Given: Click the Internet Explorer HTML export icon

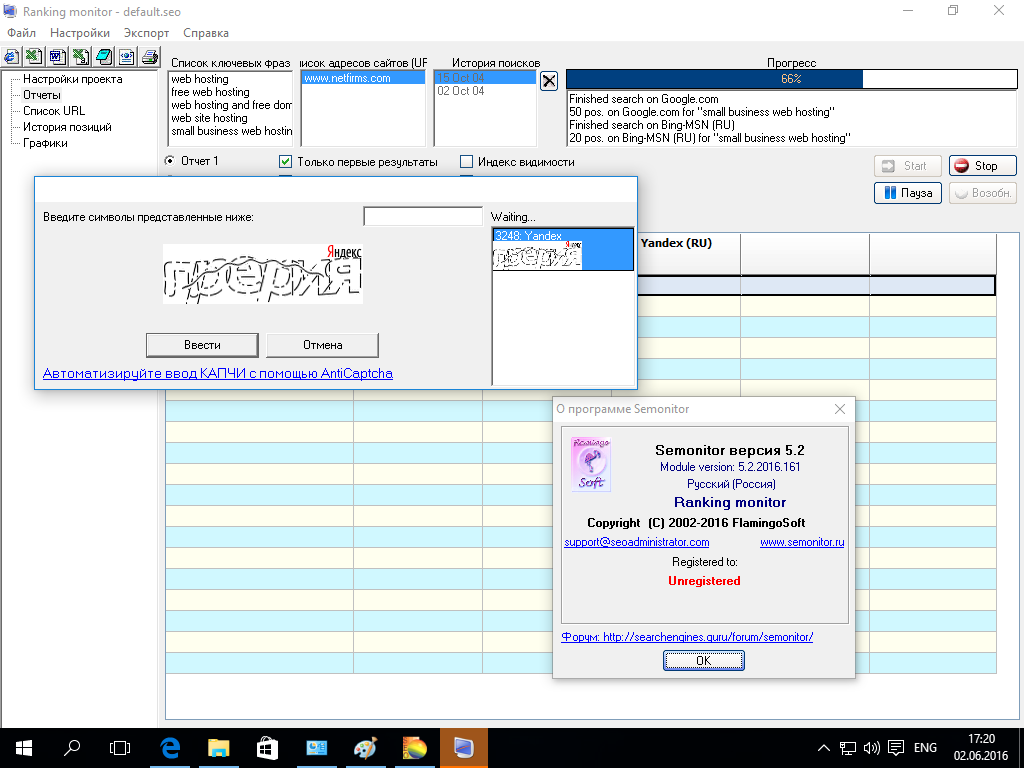Looking at the screenshot, I should tap(11, 56).
